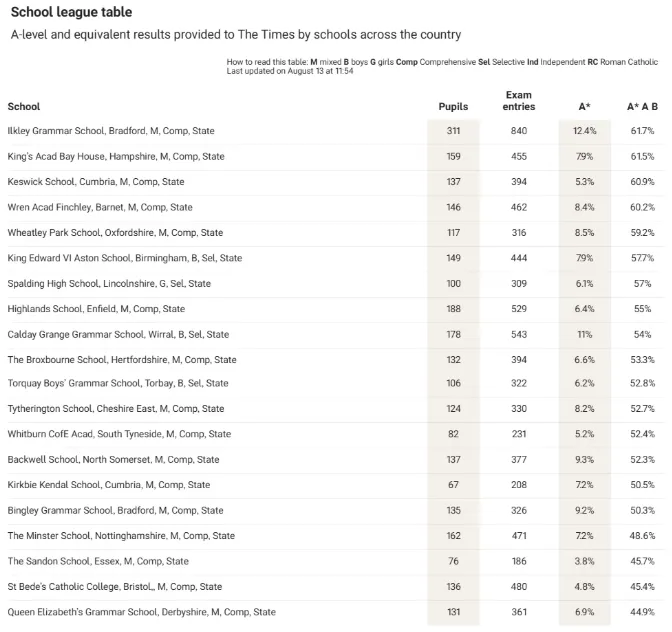Click the A* column header
Screen dimensions: 672x632
[x=584, y=106]
